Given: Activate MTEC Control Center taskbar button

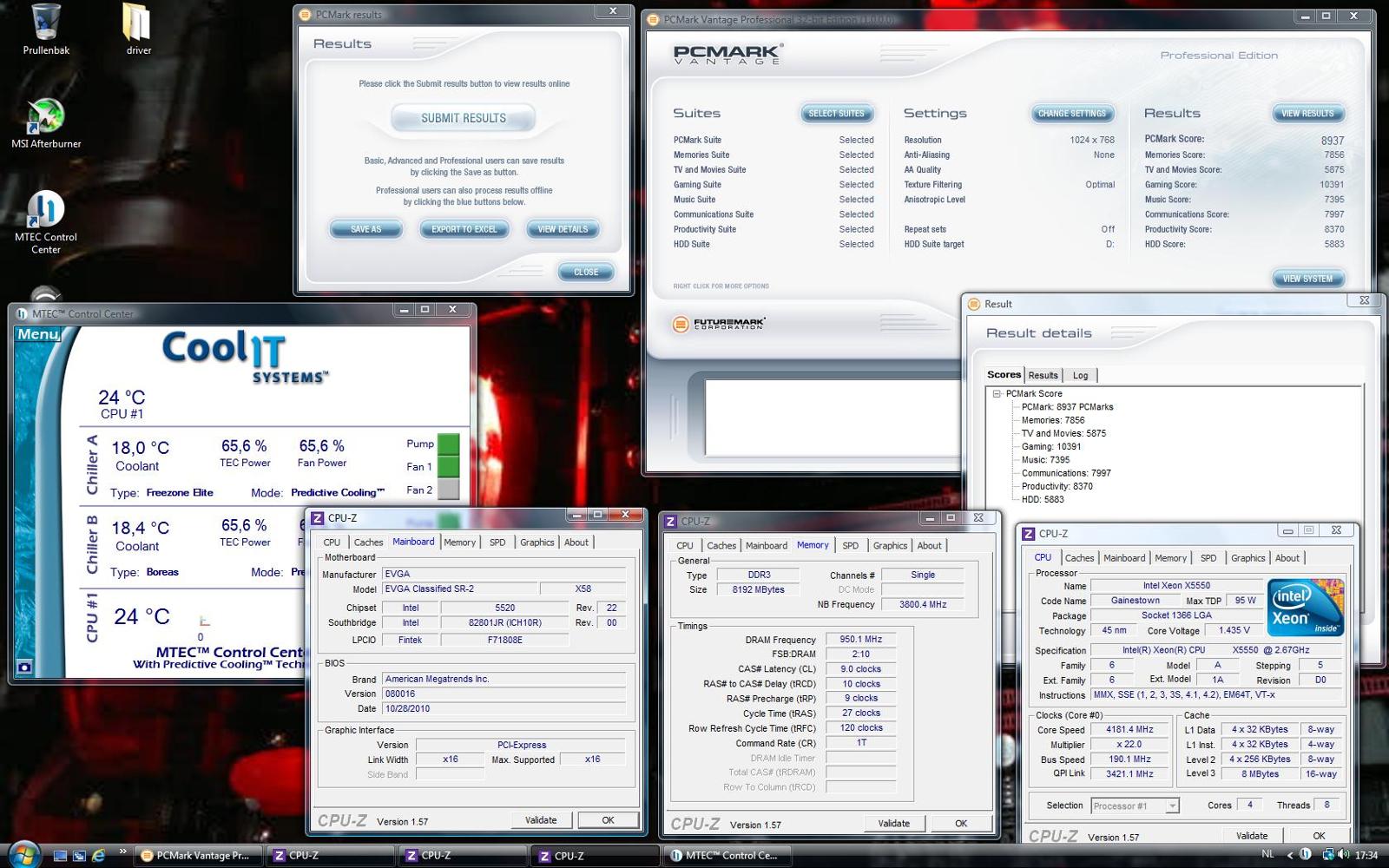Looking at the screenshot, I should coord(726,856).
